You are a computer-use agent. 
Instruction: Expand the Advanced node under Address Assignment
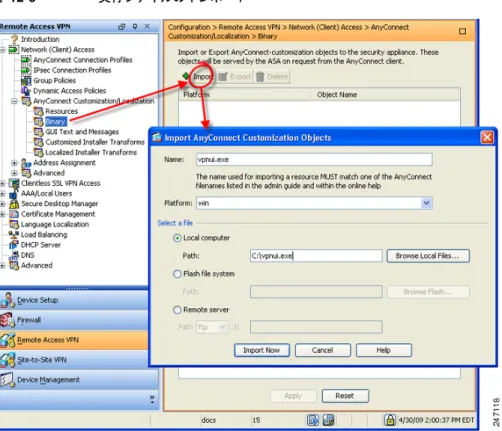14,173
